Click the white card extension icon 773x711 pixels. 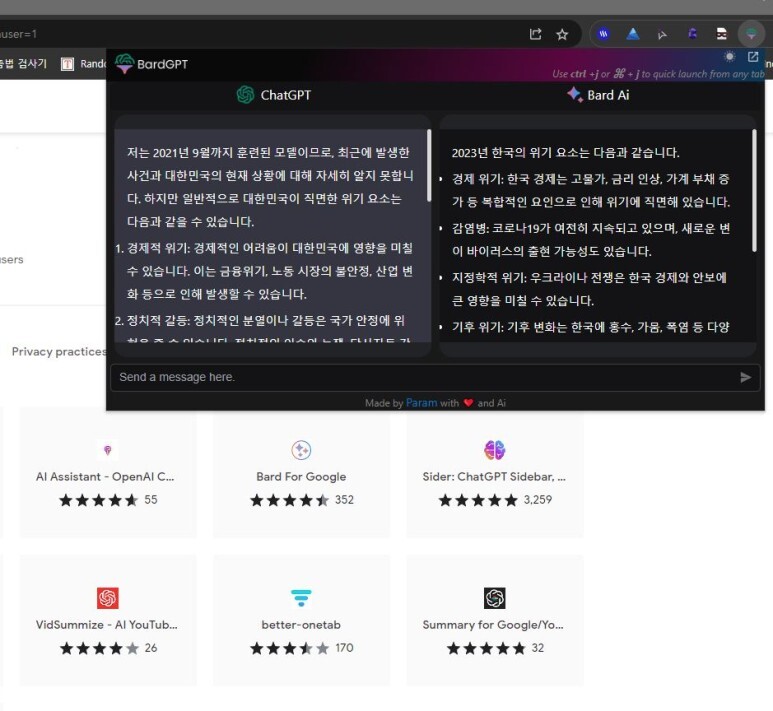(721, 34)
